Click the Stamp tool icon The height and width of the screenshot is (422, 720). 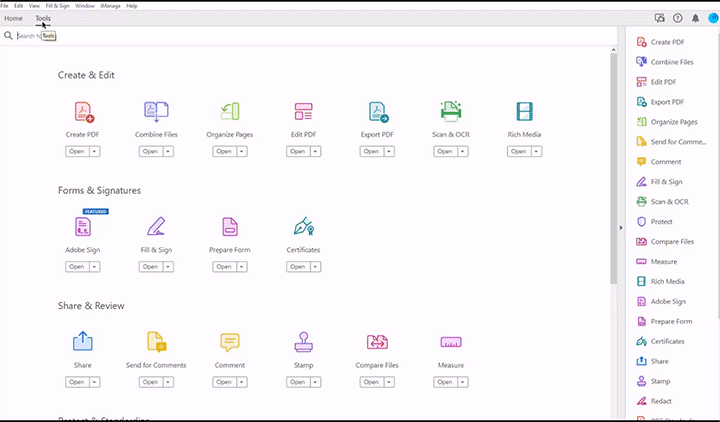303,343
